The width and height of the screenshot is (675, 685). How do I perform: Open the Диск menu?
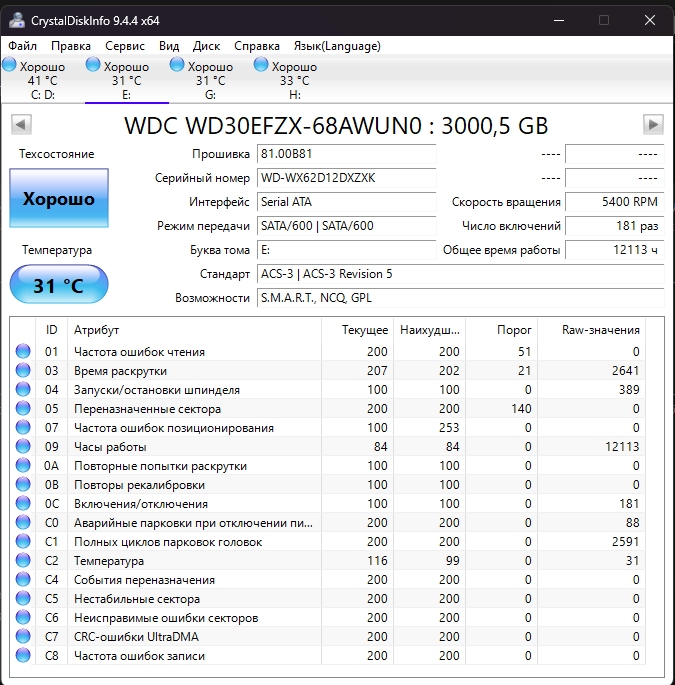coord(206,46)
